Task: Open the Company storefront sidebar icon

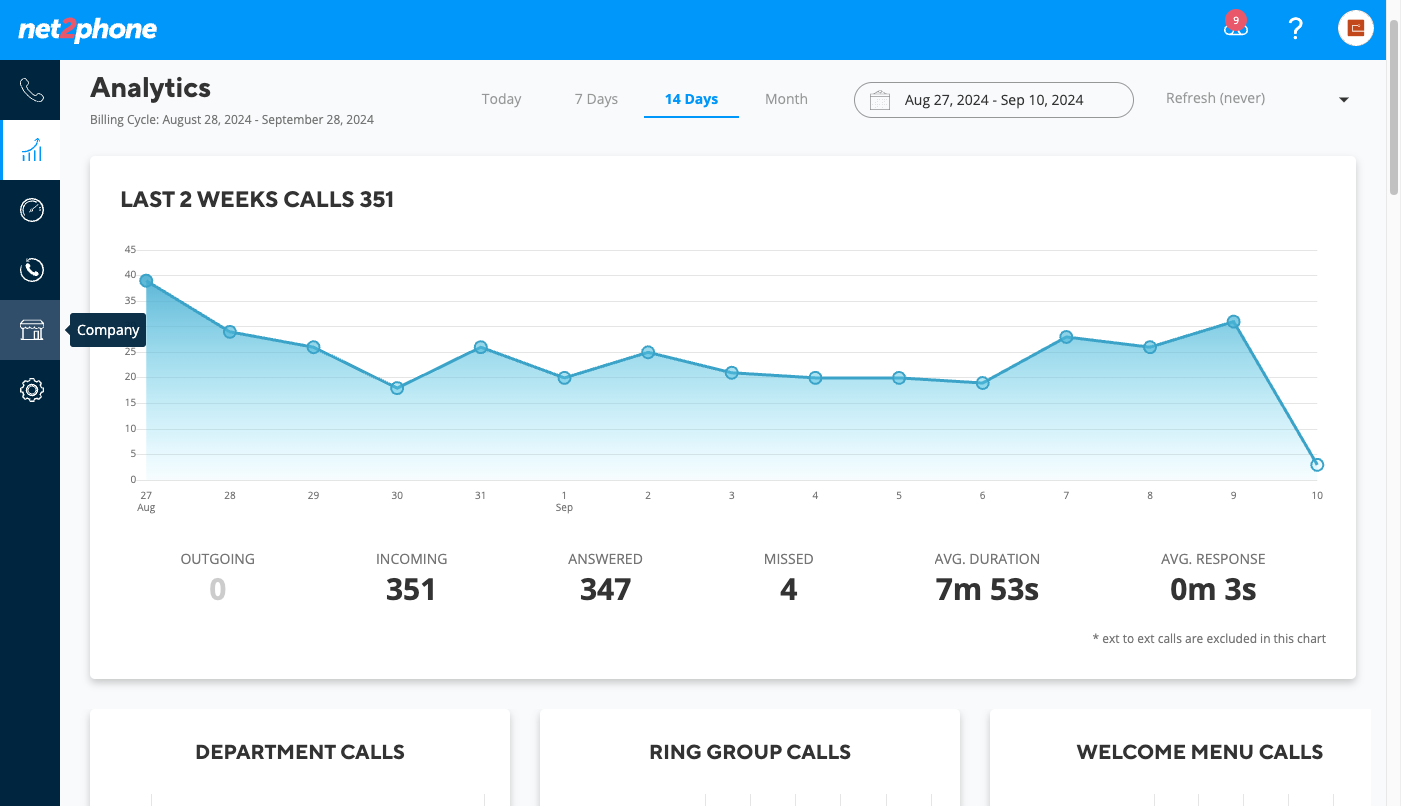Action: point(31,330)
